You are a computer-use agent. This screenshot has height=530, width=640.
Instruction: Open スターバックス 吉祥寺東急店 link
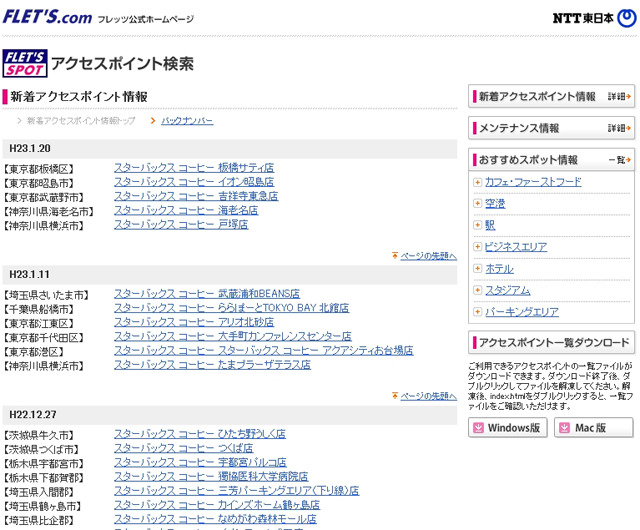click(x=196, y=196)
